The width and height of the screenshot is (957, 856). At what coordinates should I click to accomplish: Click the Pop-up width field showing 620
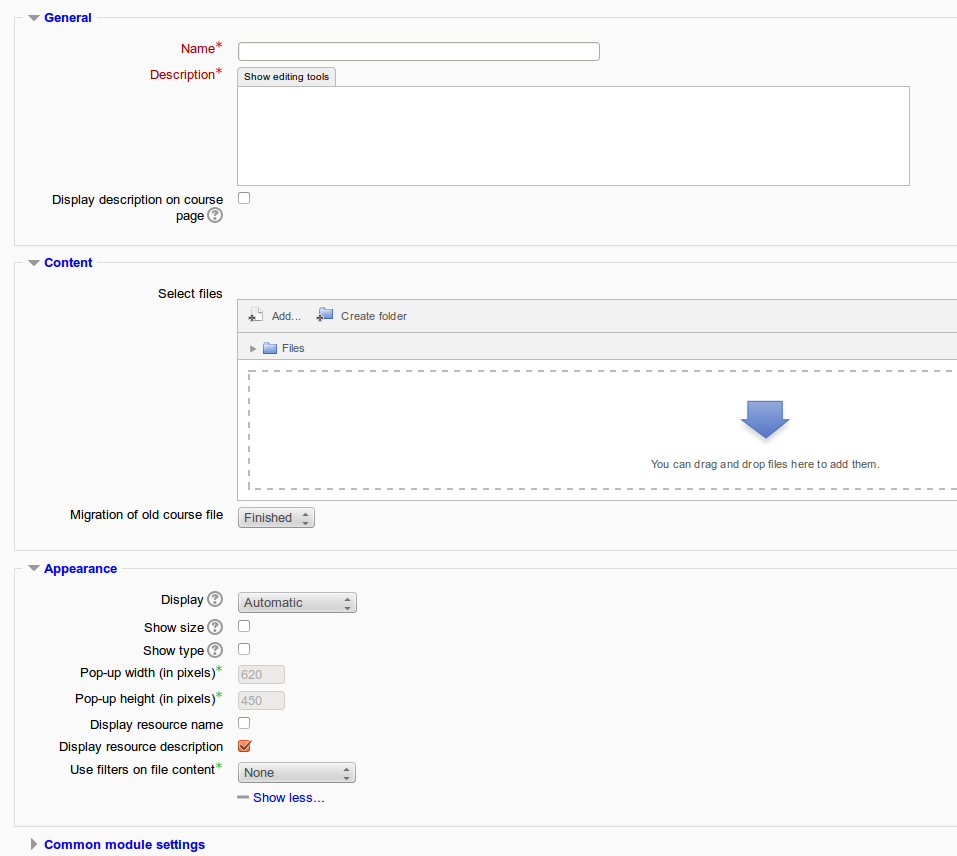click(261, 675)
